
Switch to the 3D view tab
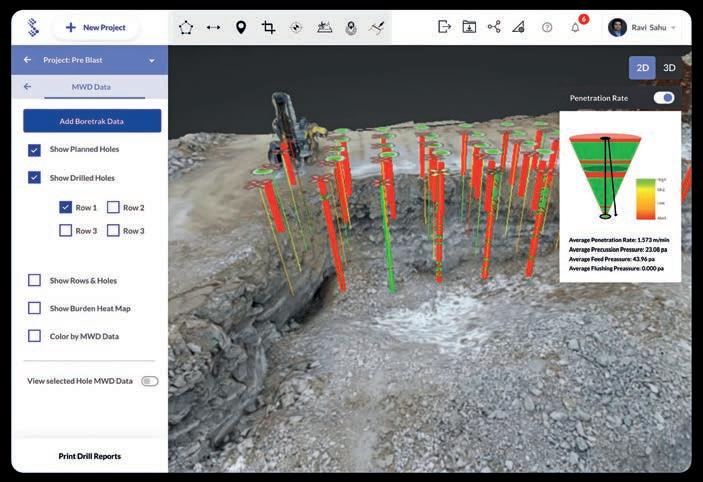click(x=669, y=67)
